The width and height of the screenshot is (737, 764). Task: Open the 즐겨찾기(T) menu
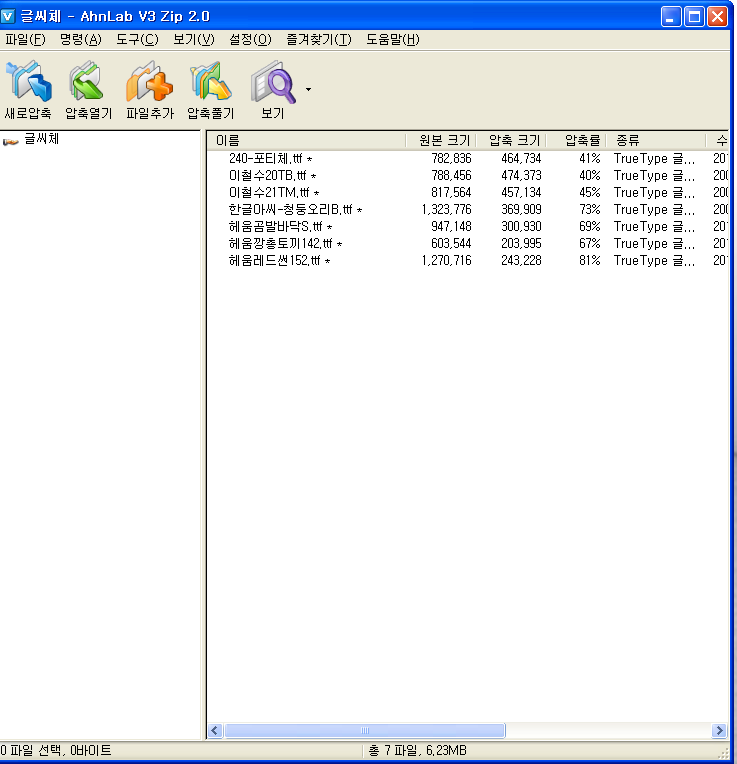(319, 39)
